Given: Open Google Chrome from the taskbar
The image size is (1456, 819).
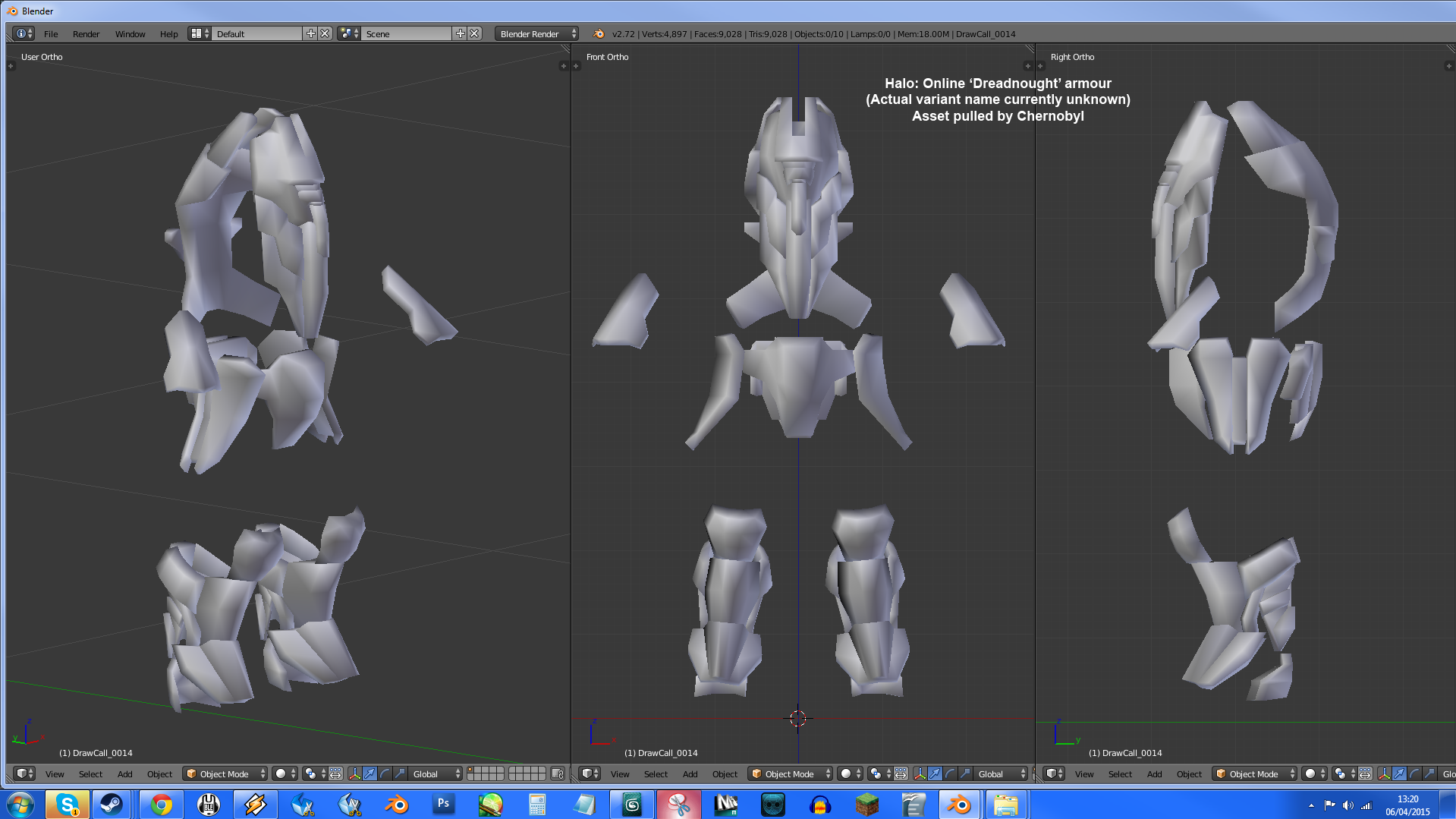Looking at the screenshot, I should point(161,805).
